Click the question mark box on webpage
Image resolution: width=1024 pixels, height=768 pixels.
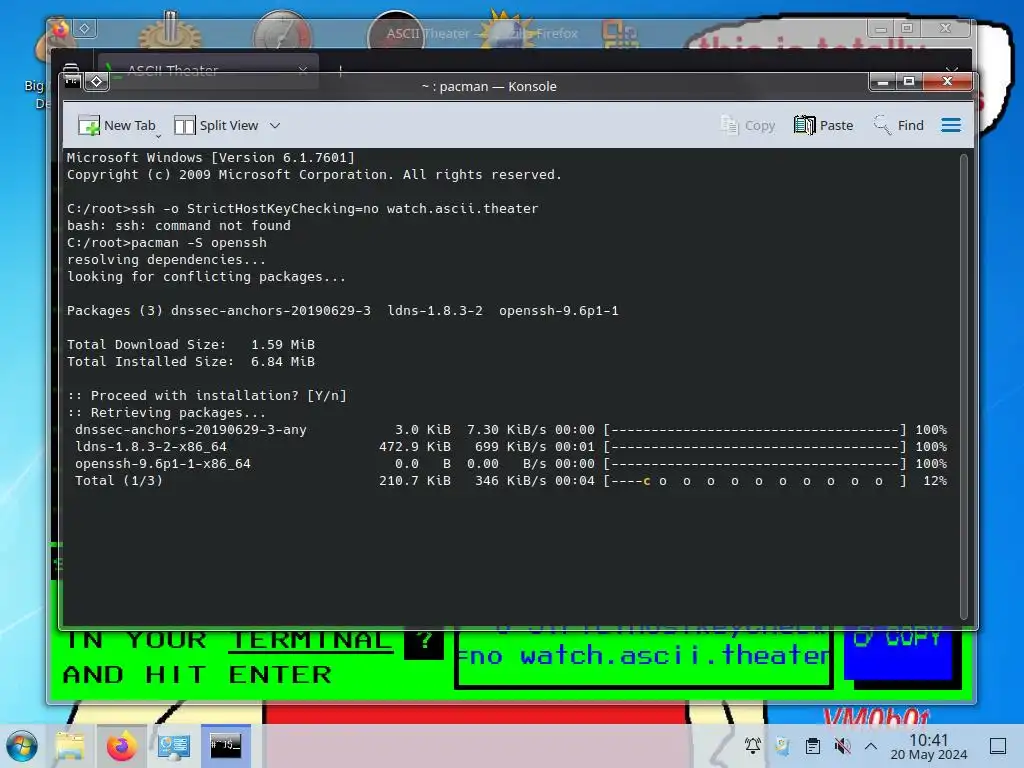(424, 644)
